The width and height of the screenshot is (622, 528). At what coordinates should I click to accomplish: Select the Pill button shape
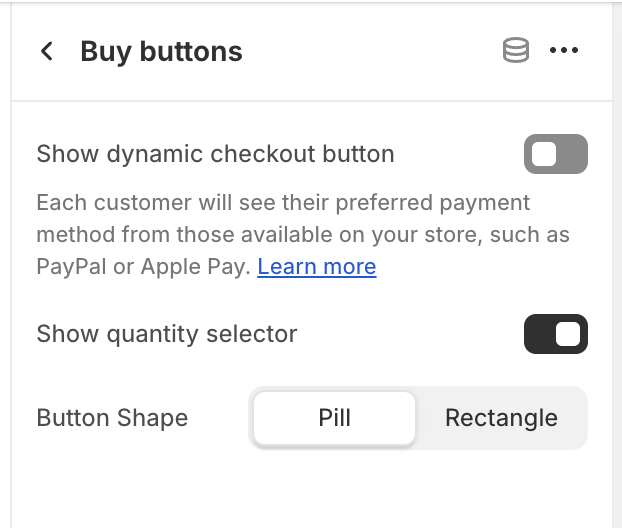point(334,418)
